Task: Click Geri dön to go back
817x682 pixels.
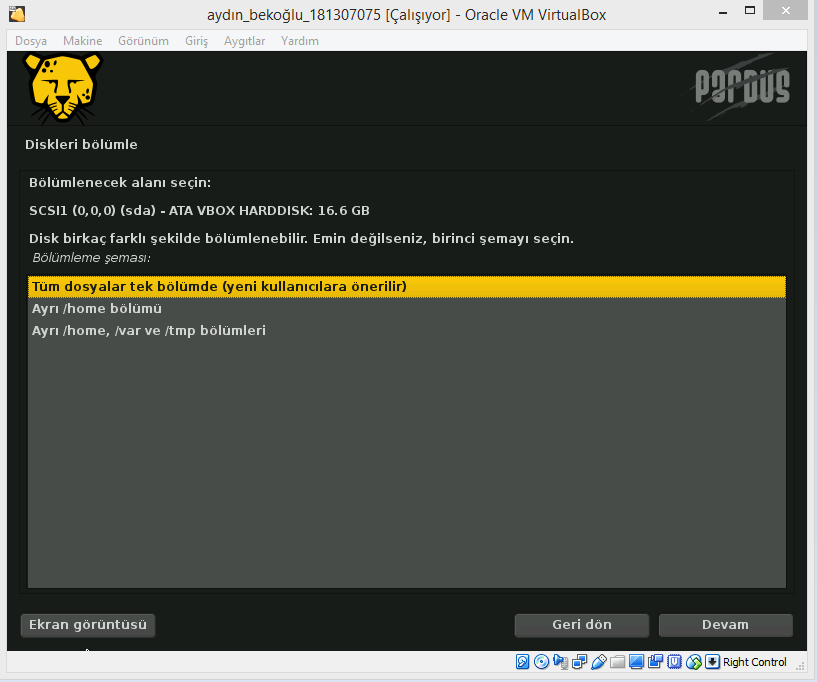Action: 581,625
